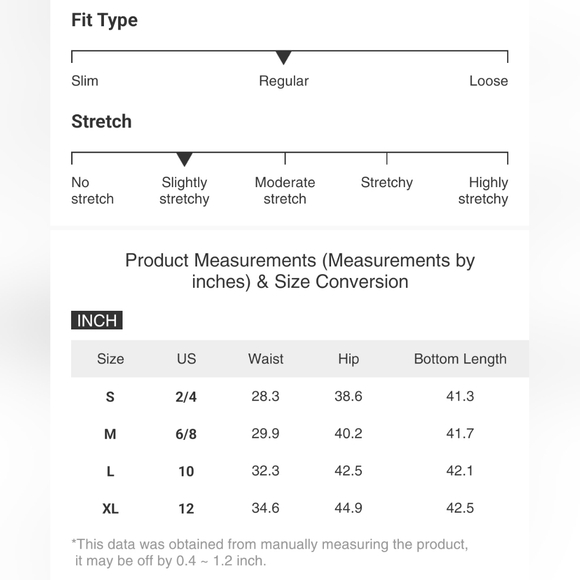Click the Waist column header
This screenshot has height=580, width=580.
coord(266,359)
